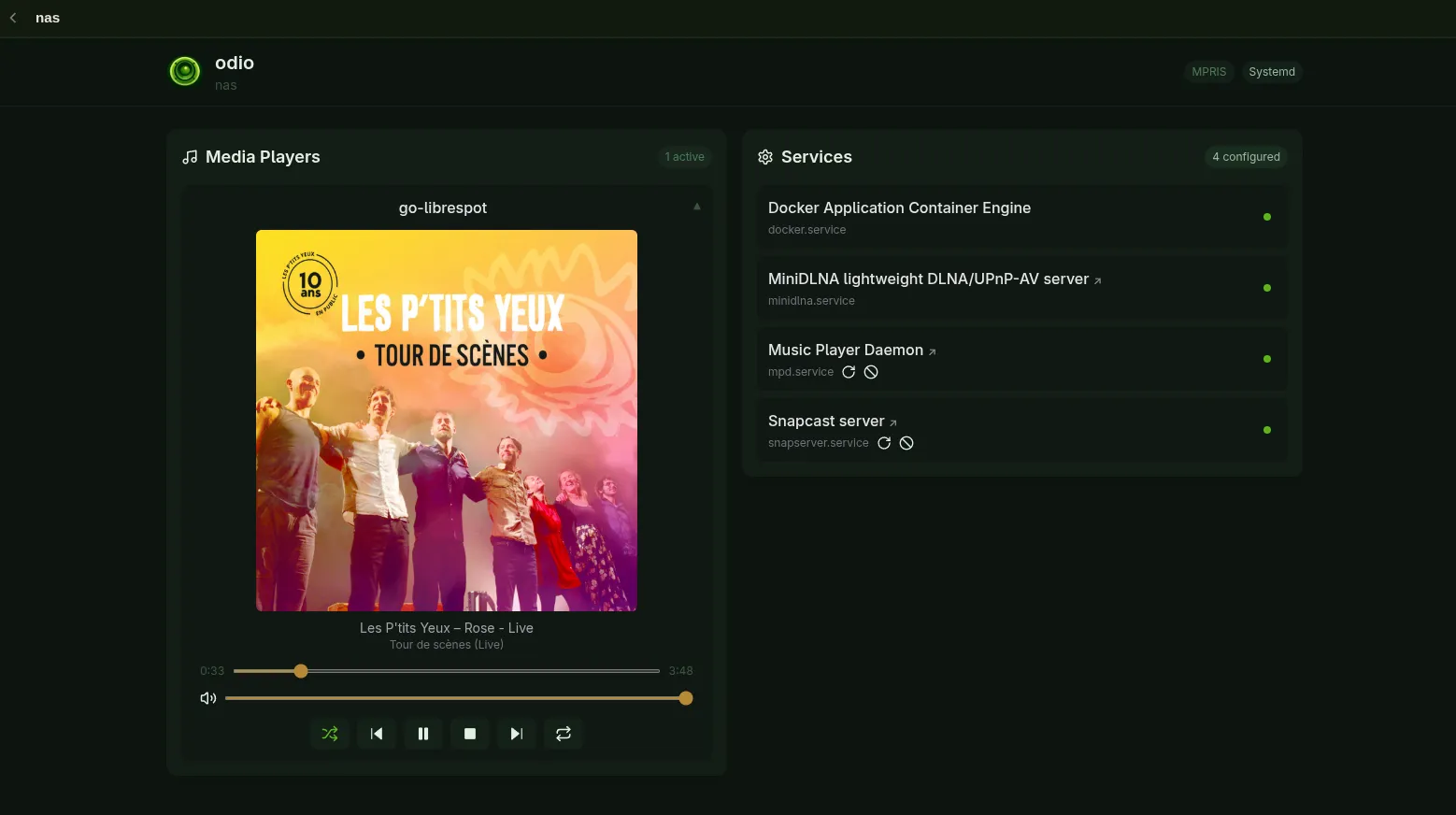Disable snapserver.service with the ban icon

(x=906, y=443)
